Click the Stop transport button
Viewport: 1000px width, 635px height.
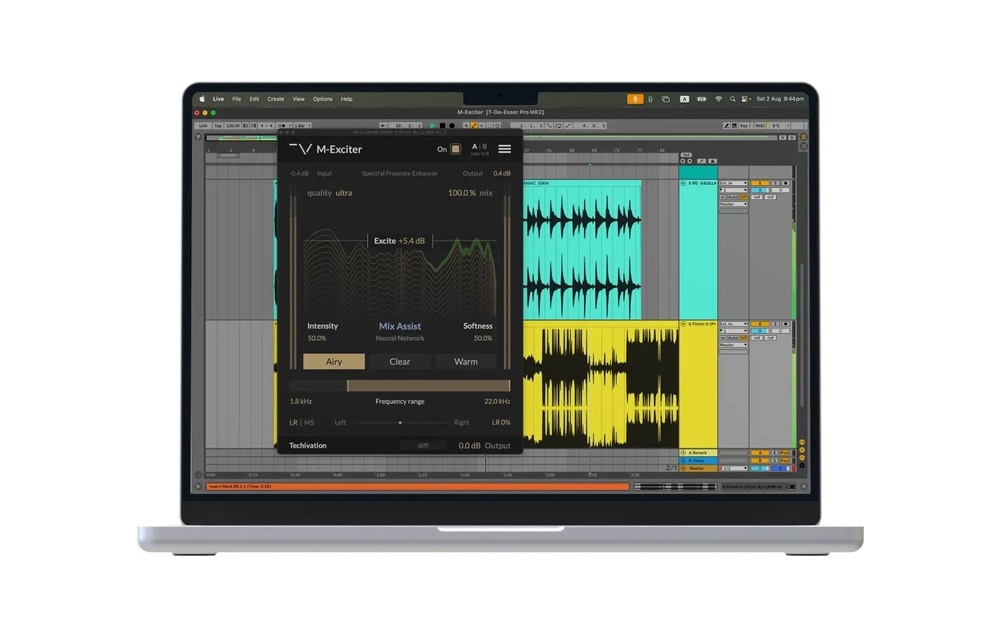click(443, 126)
